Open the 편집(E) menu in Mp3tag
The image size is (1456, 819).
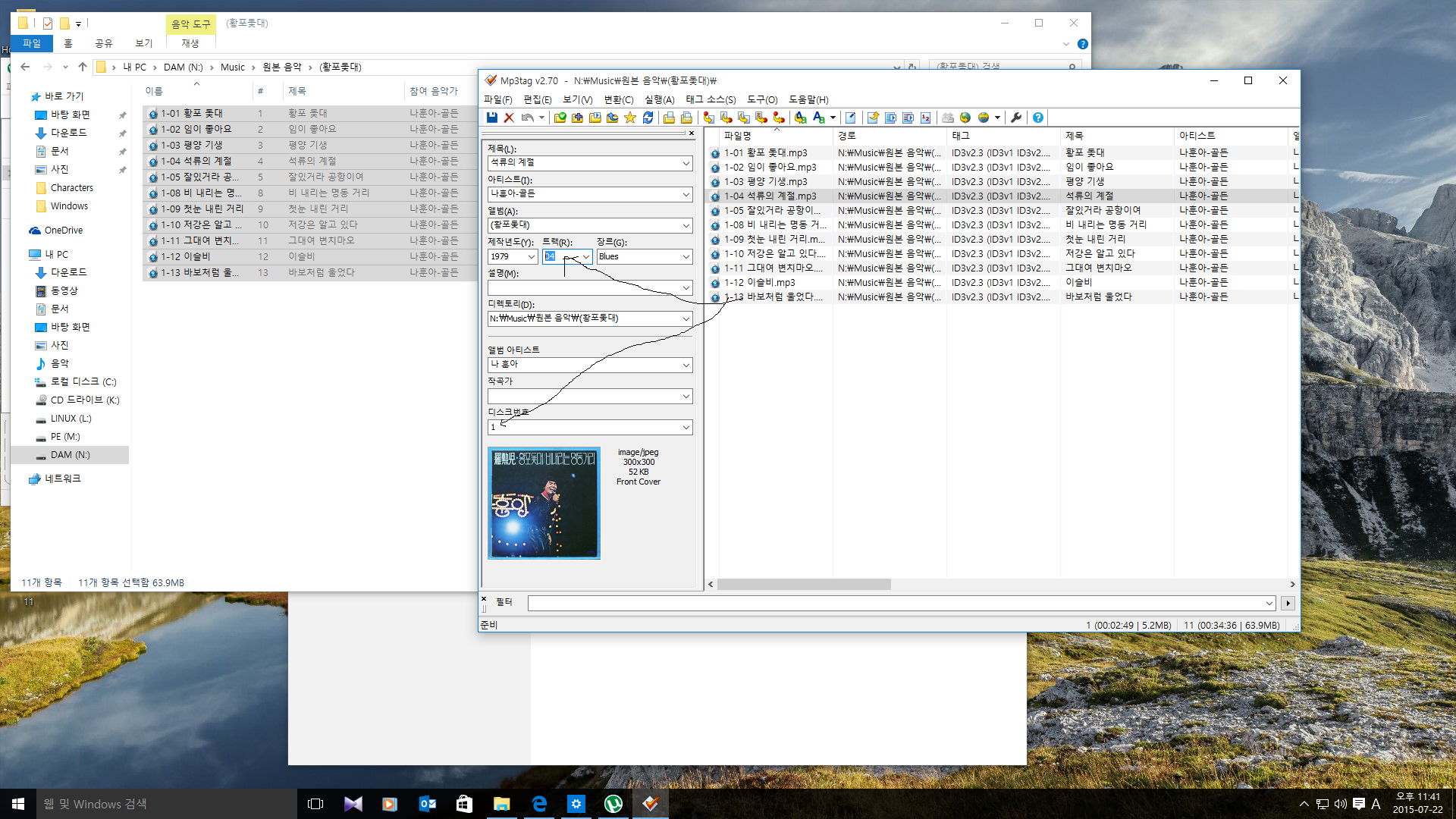click(x=538, y=99)
